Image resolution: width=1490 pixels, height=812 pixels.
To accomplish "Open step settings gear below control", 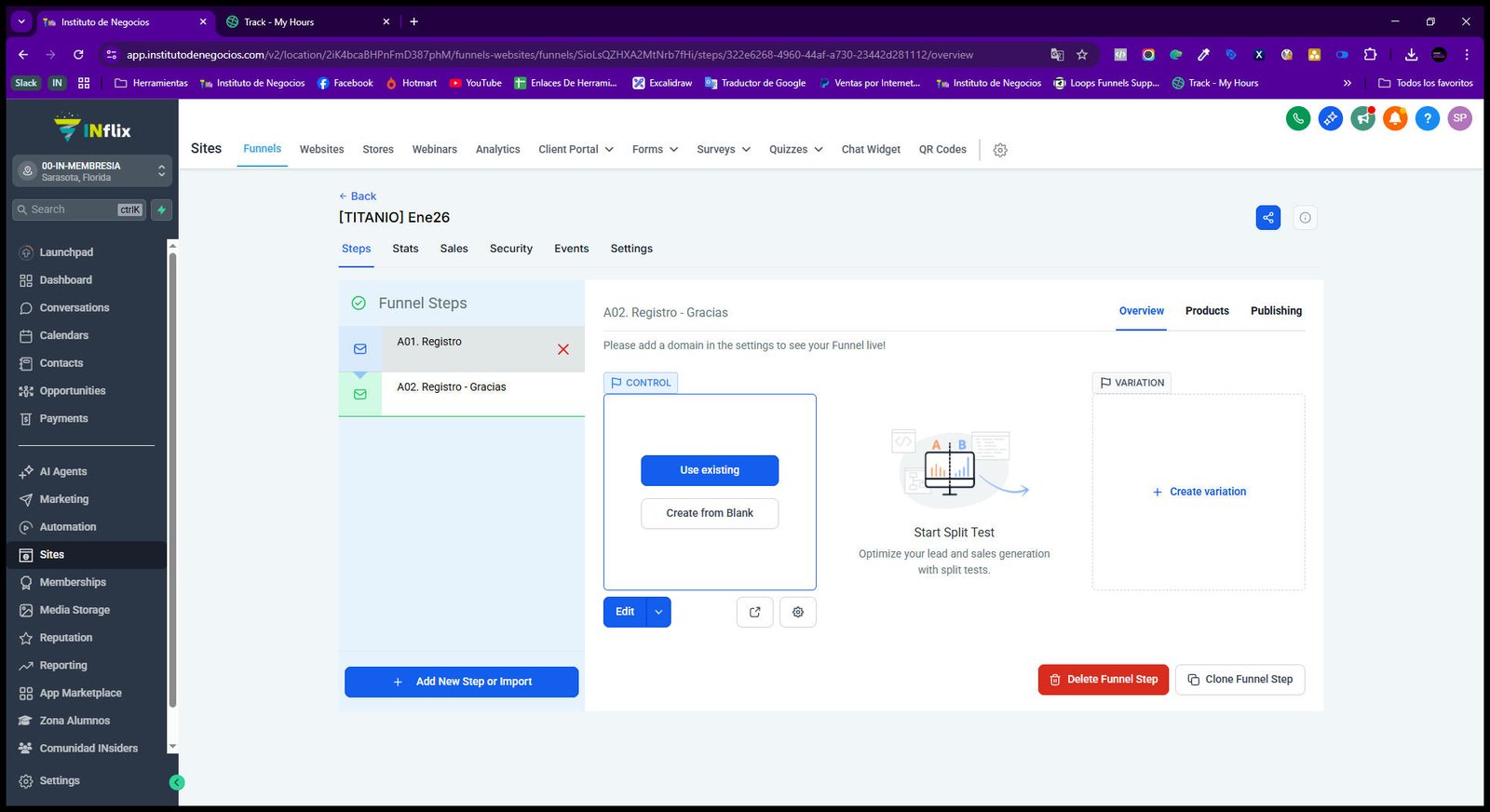I will [x=798, y=612].
